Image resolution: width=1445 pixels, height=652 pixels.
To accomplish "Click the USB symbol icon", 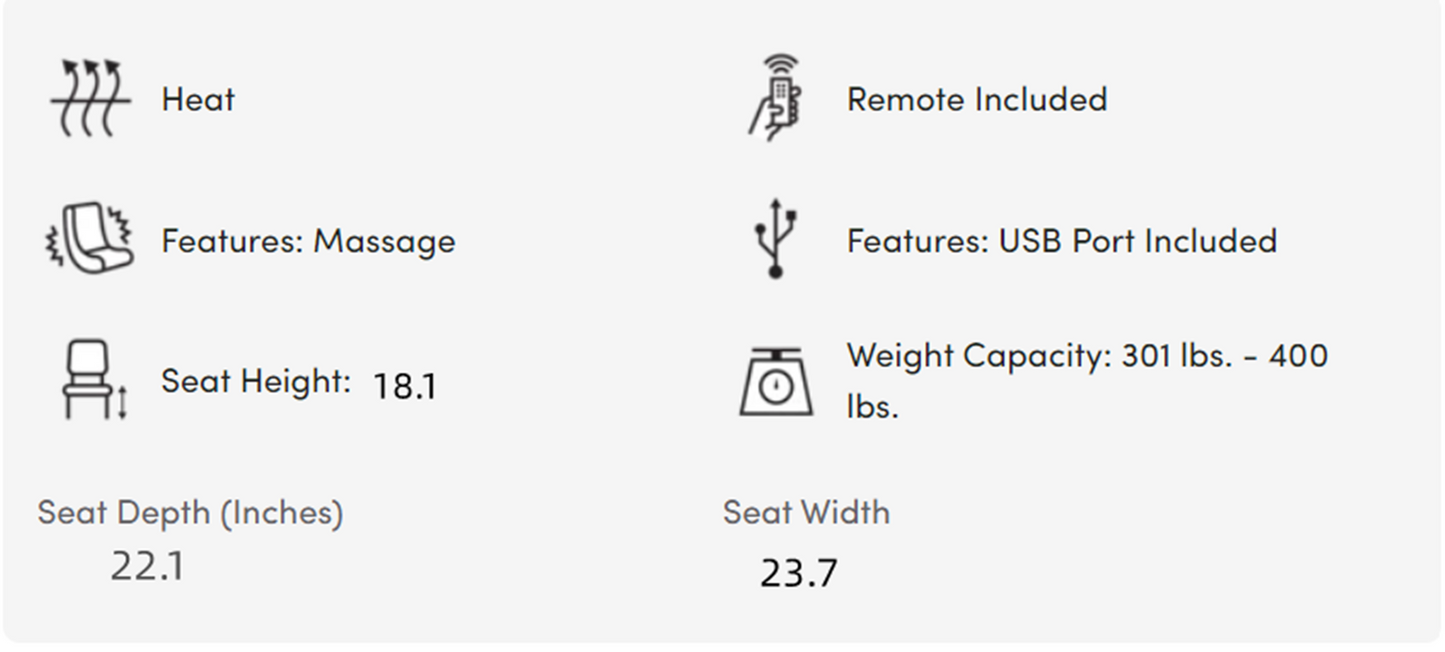I will (775, 238).
